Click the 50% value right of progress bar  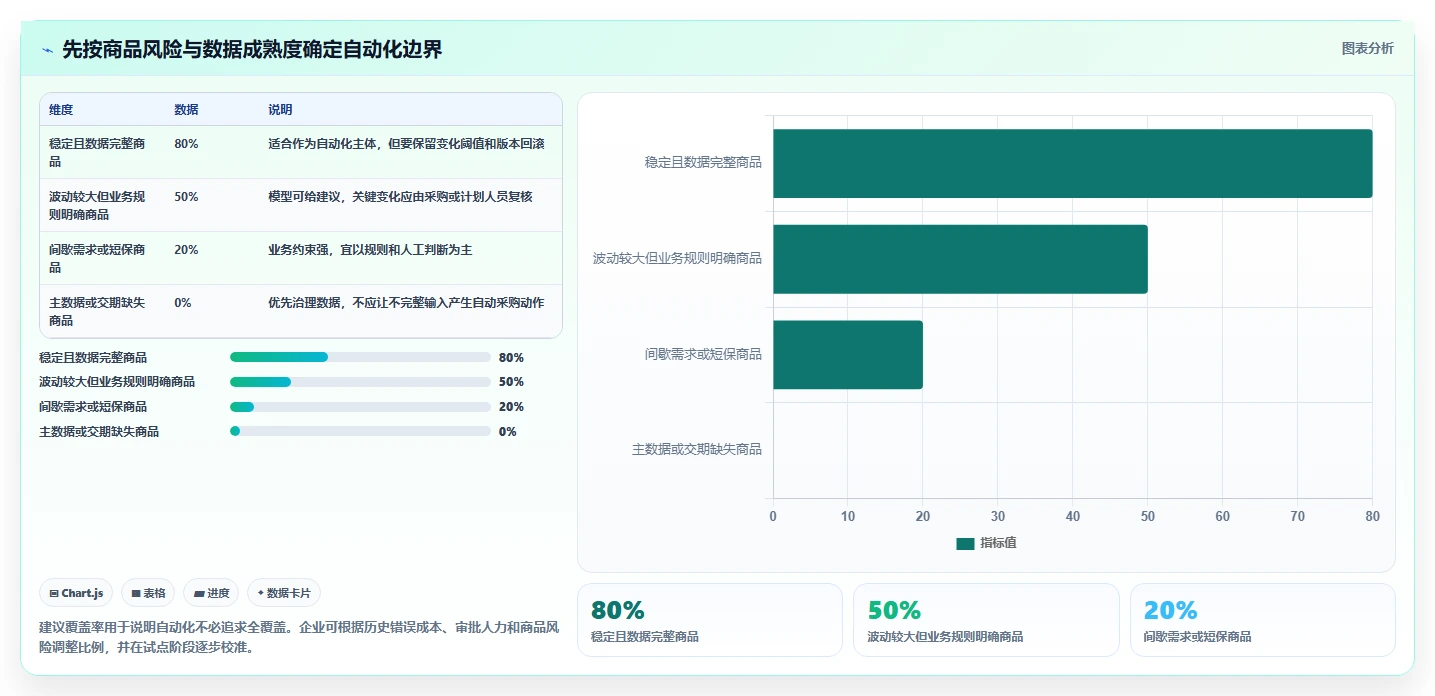(x=511, y=382)
